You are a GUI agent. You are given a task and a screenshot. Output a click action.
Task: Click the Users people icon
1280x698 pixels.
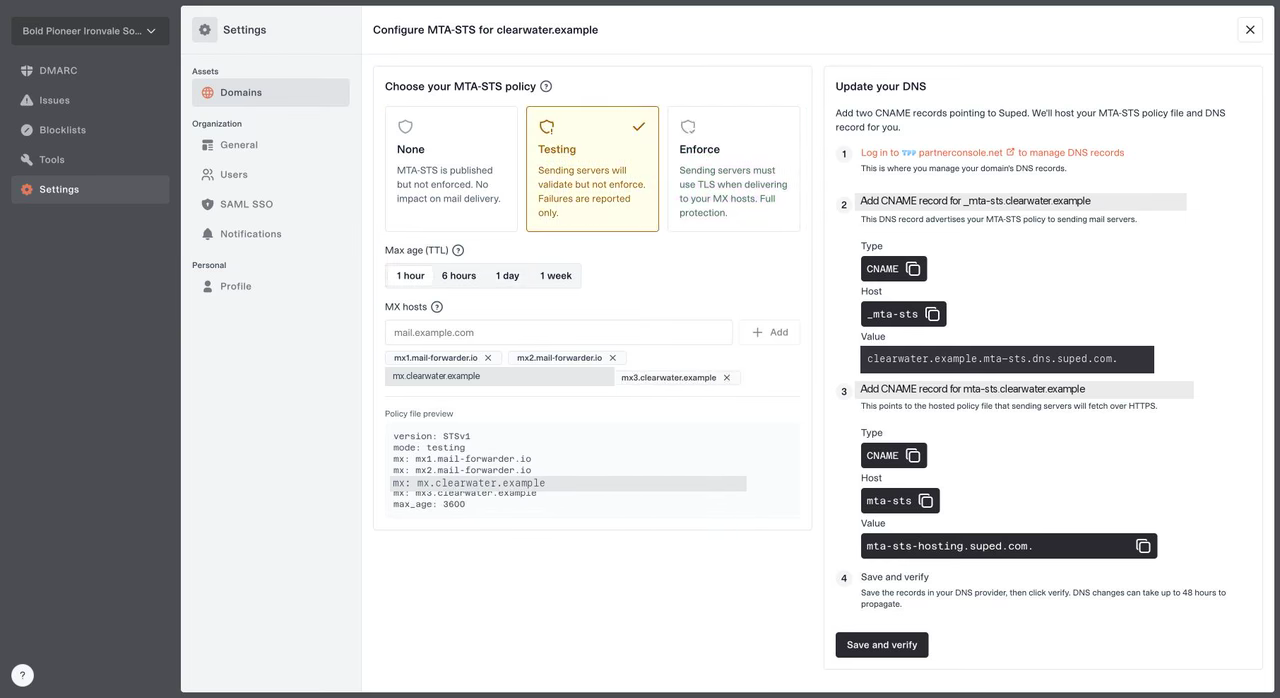point(208,174)
